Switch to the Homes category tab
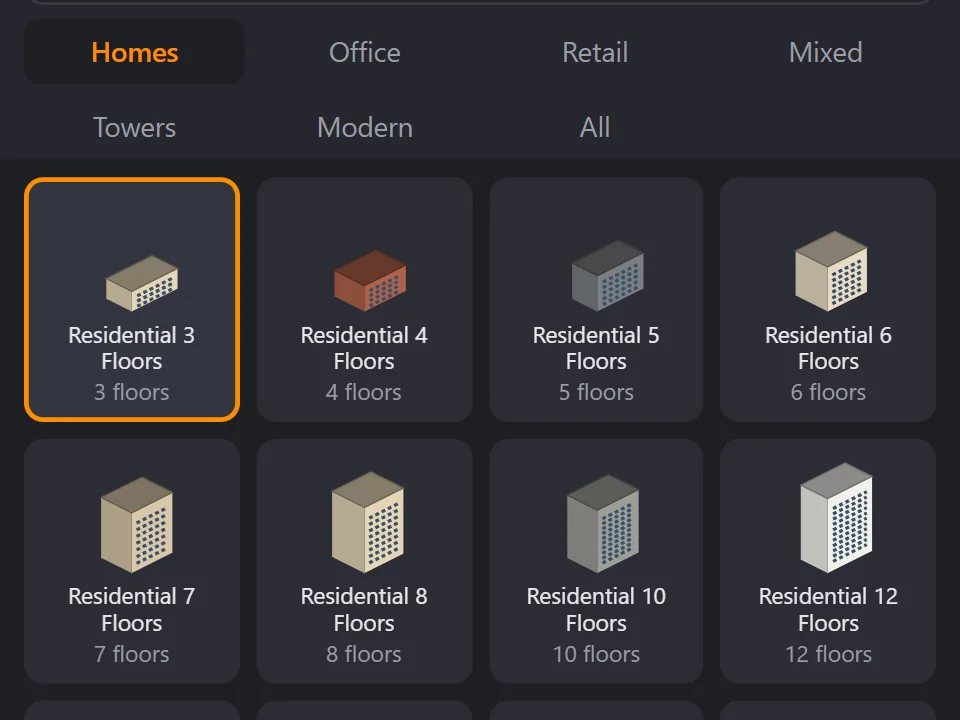This screenshot has width=960, height=720. [x=134, y=52]
